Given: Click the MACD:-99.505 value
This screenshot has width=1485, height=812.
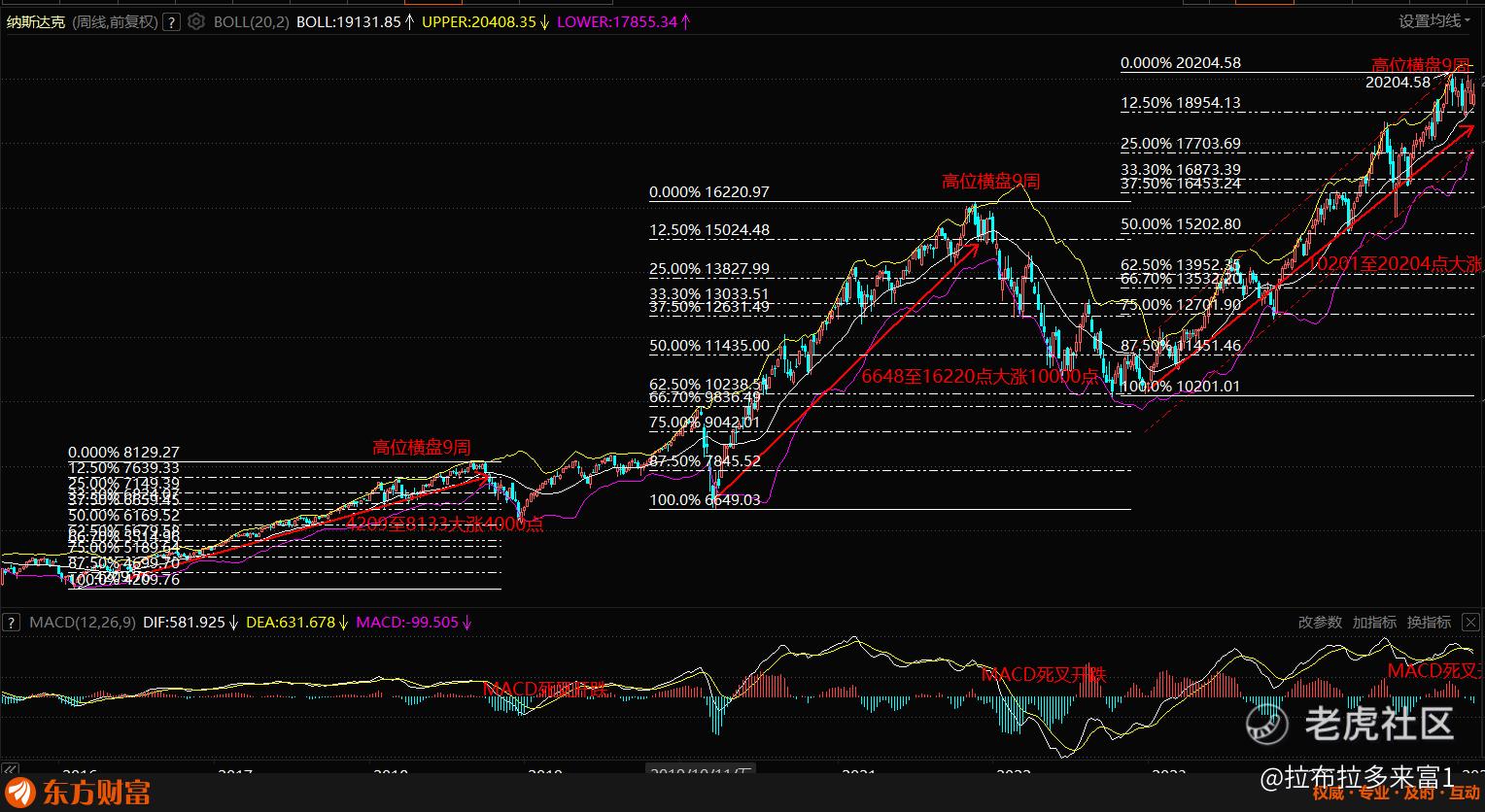Looking at the screenshot, I should (x=407, y=622).
